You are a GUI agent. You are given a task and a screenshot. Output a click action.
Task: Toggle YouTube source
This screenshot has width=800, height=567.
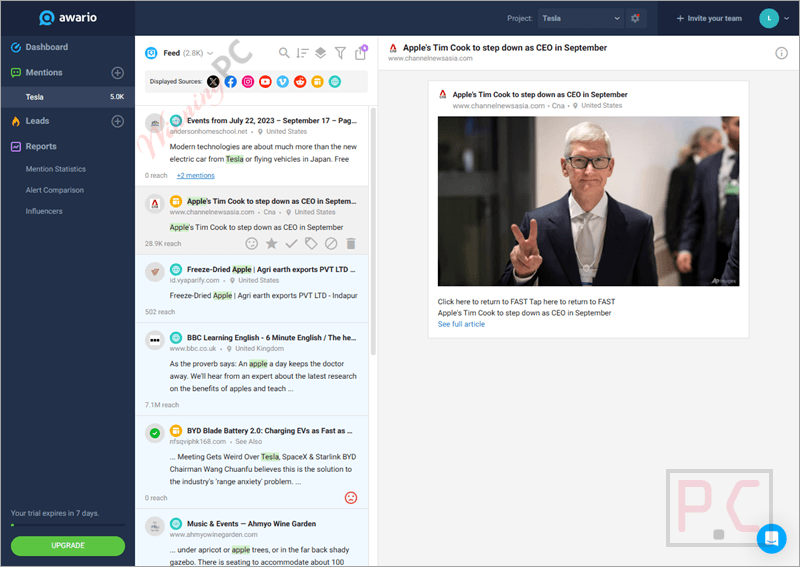point(265,82)
